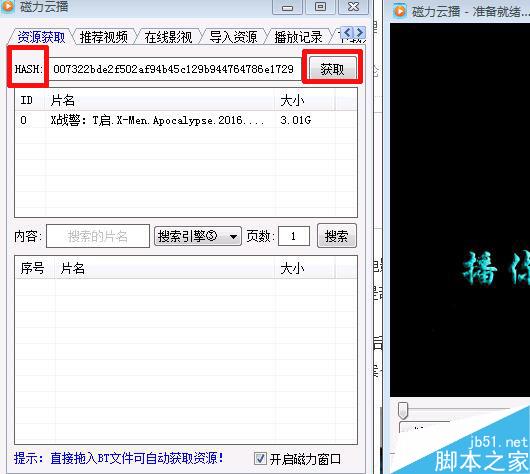Click the 3.01G size cell

[x=295, y=120]
